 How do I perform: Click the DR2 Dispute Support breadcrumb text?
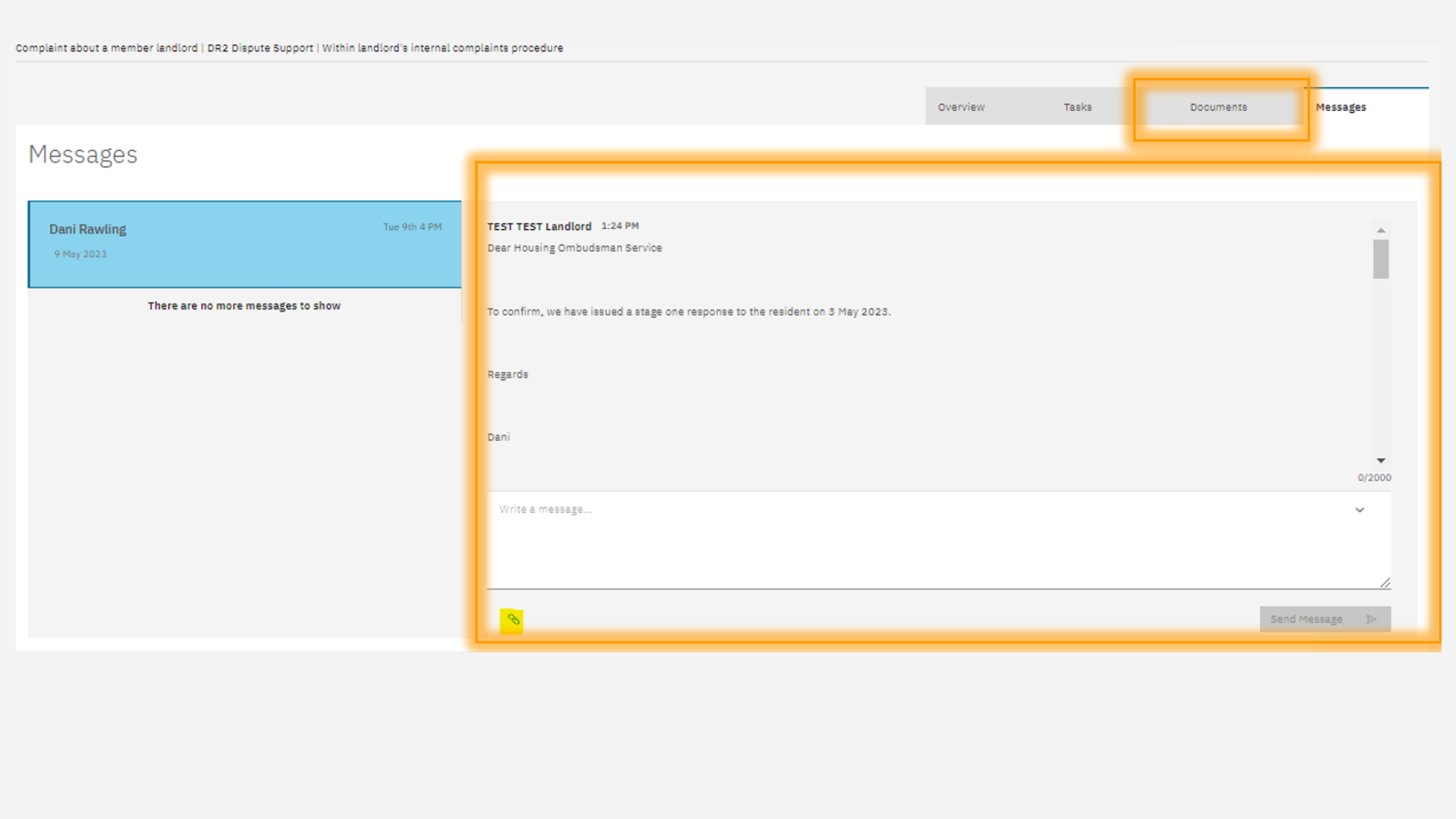(x=260, y=48)
